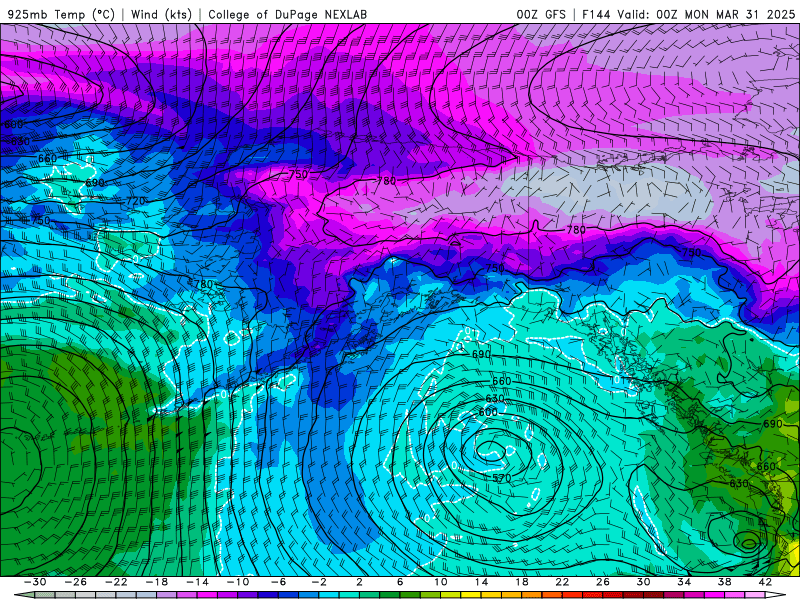The width and height of the screenshot is (800, 600).
Task: Click the "925mb Temp (°C)" title text
Action: tap(61, 14)
